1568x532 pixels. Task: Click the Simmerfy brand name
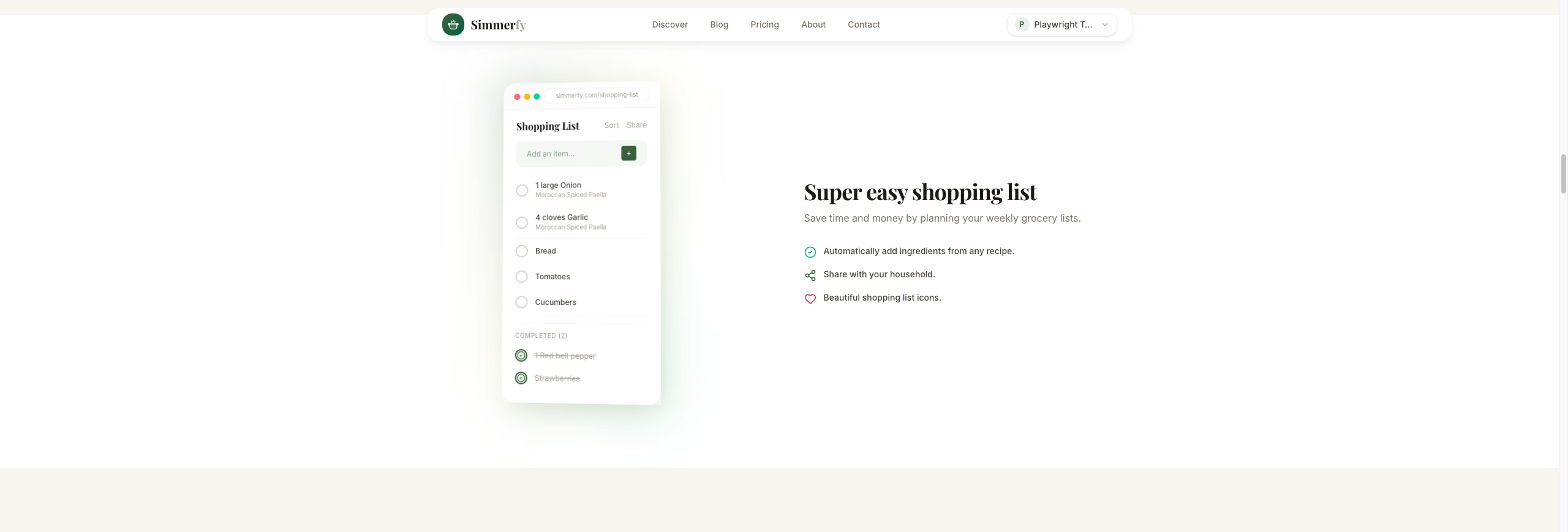[x=498, y=25]
